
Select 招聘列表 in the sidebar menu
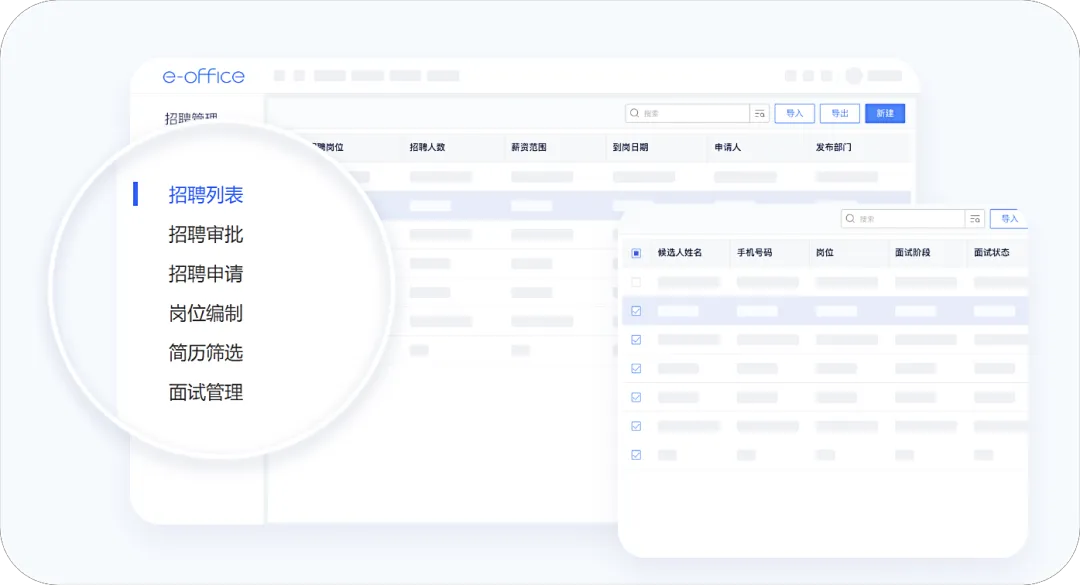tap(206, 195)
